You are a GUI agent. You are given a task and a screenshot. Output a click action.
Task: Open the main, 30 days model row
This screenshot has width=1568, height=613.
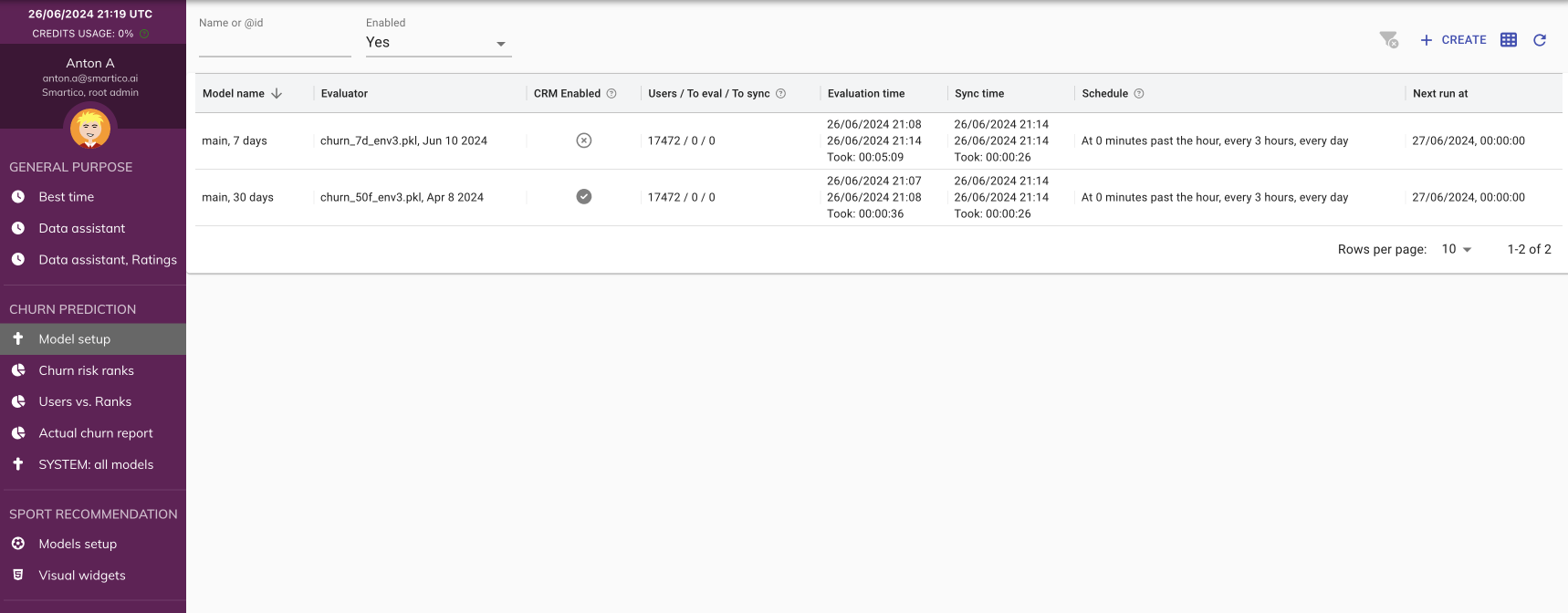tap(237, 197)
